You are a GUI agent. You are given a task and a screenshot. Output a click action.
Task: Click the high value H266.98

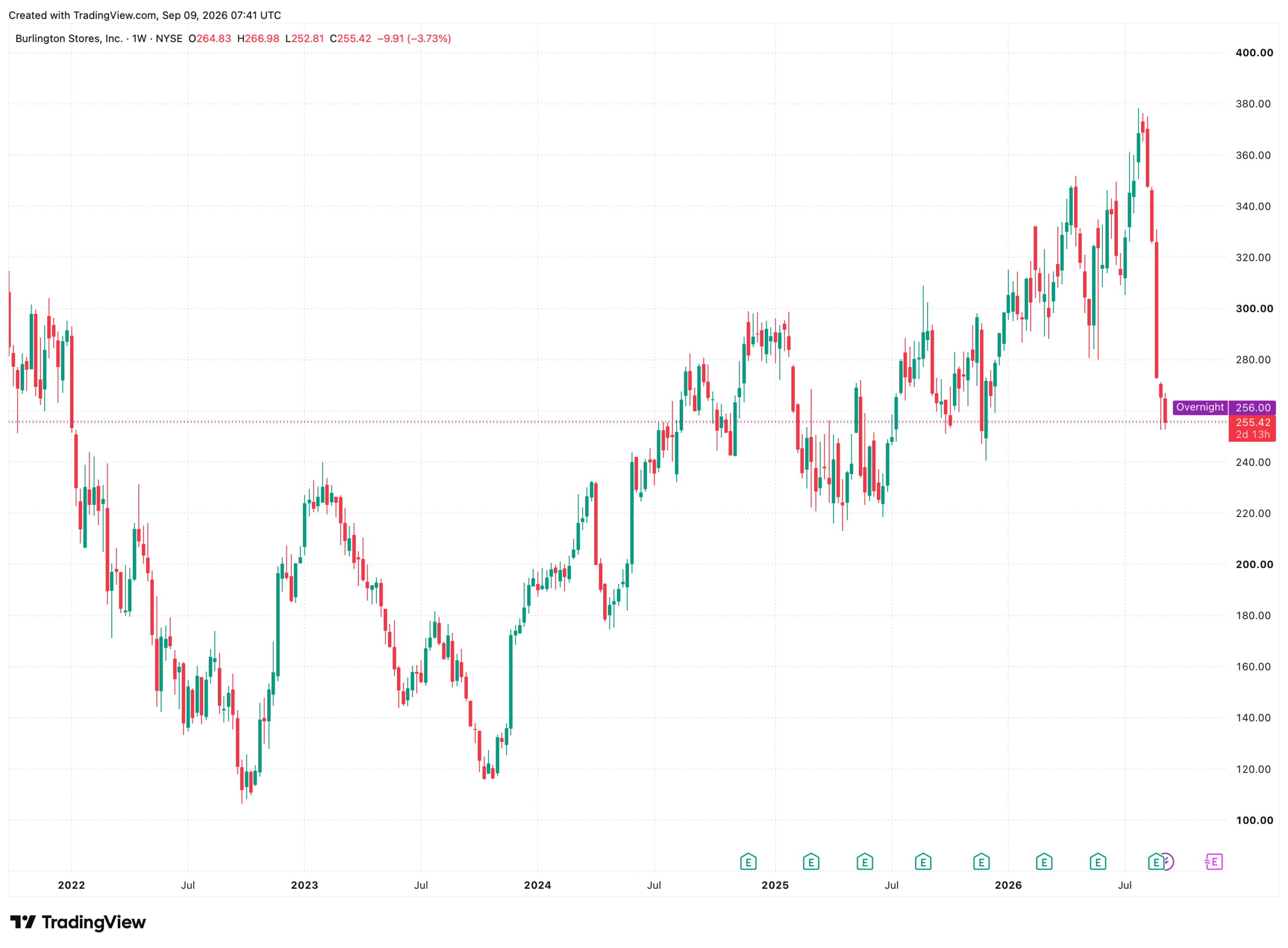258,38
